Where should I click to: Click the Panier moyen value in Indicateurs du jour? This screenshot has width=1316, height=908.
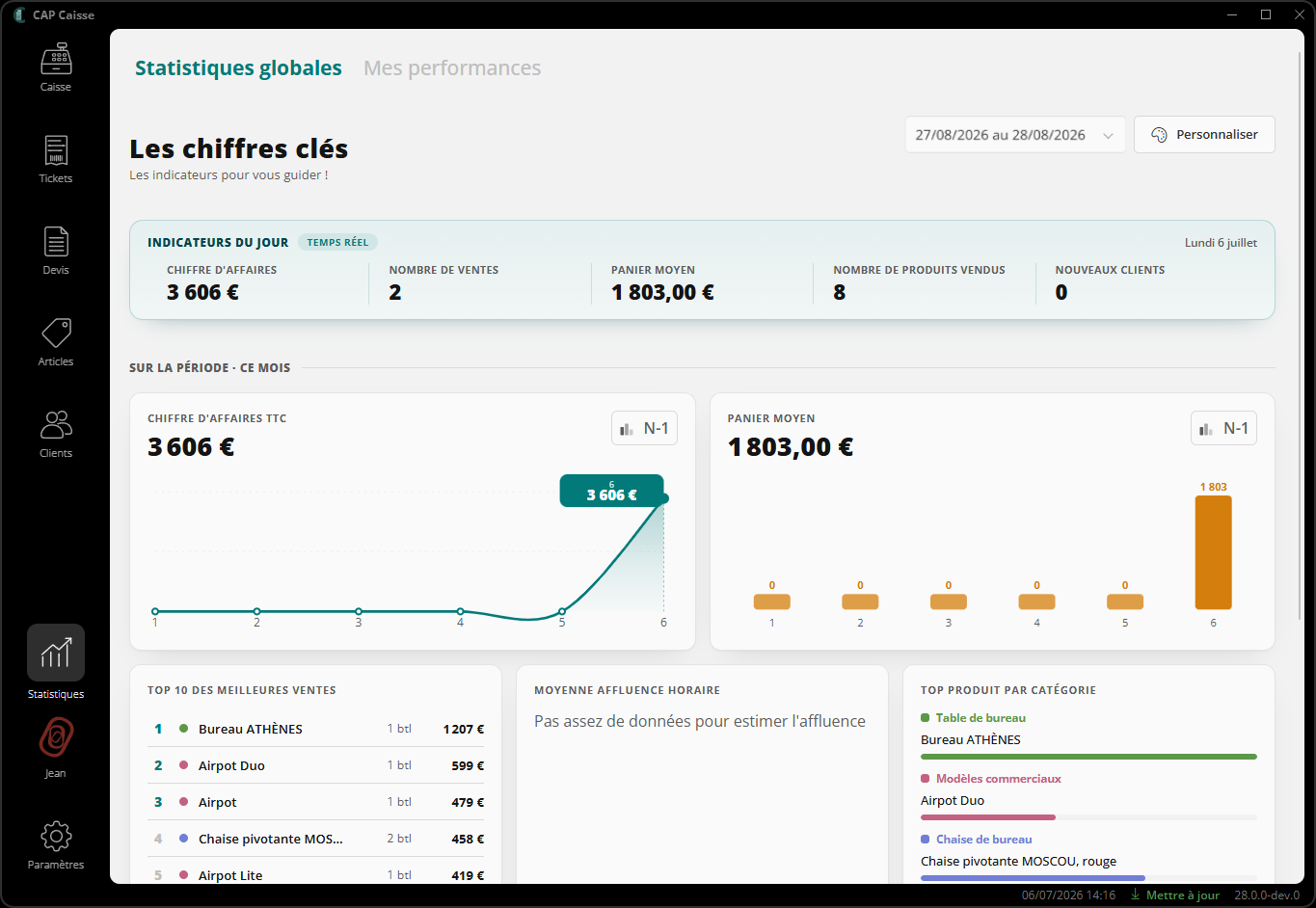click(662, 293)
